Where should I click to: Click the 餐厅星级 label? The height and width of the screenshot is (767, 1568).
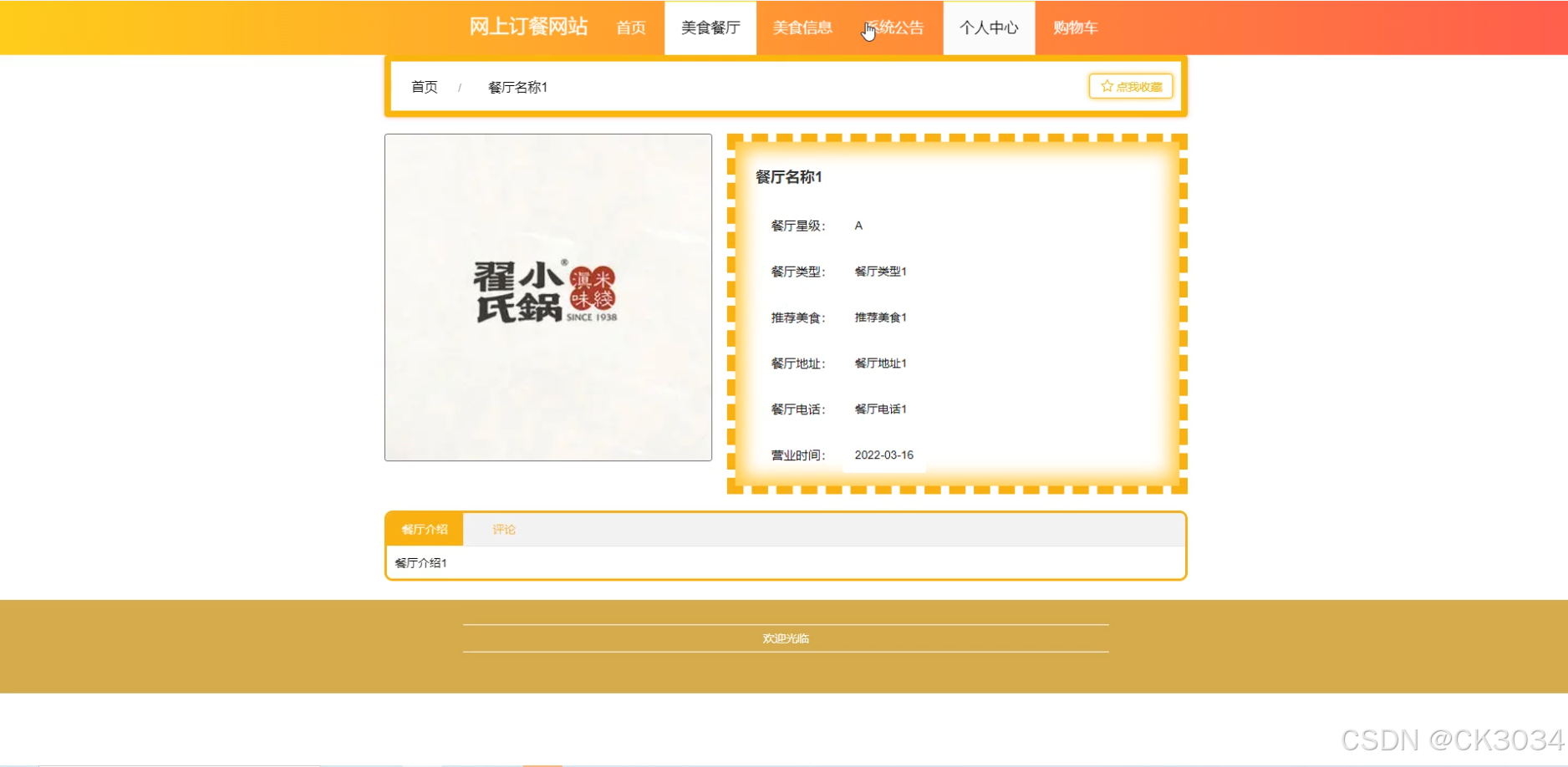pyautogui.click(x=797, y=226)
